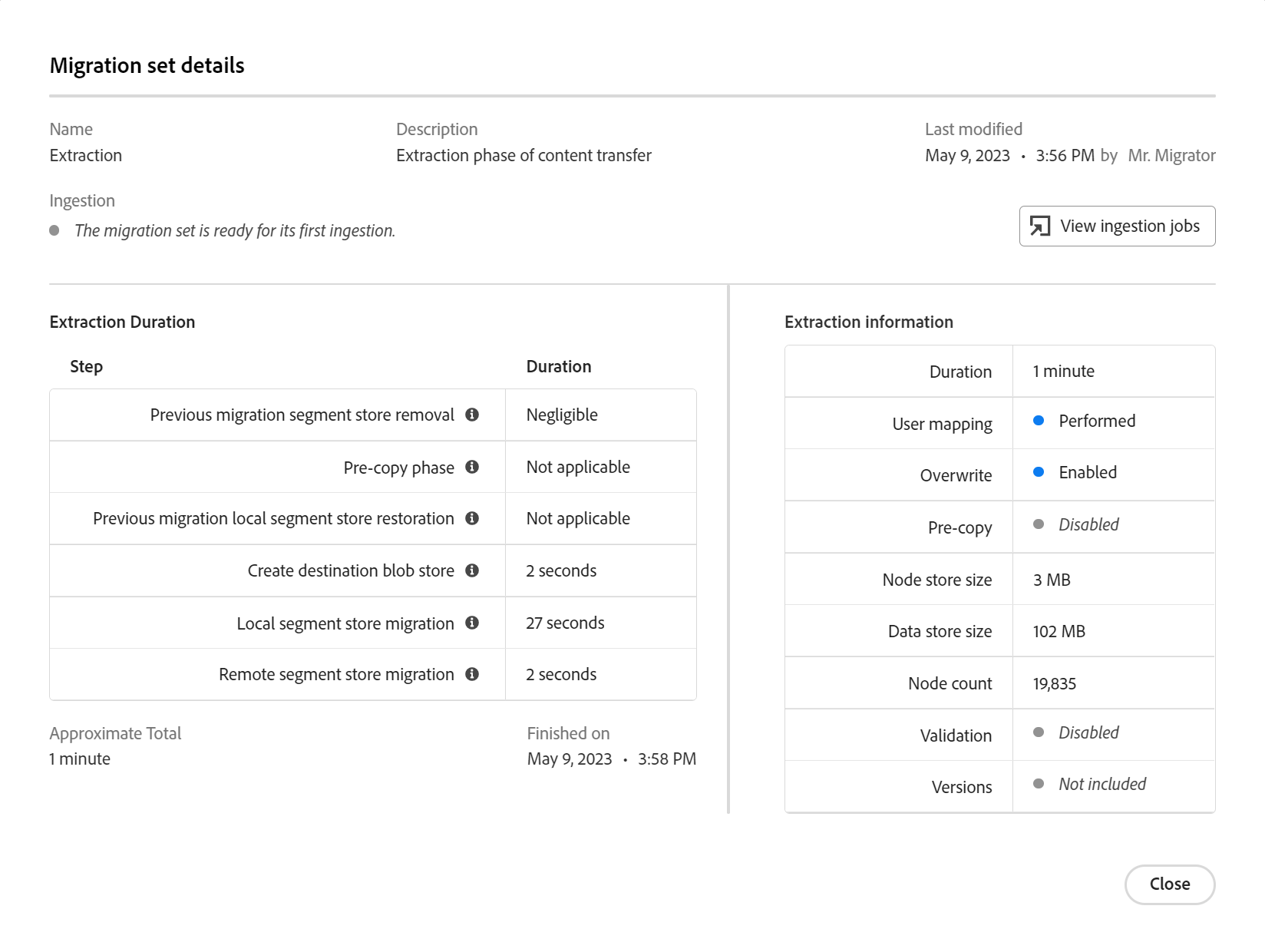Click info icon for Previous migration segment store removal

pyautogui.click(x=472, y=415)
